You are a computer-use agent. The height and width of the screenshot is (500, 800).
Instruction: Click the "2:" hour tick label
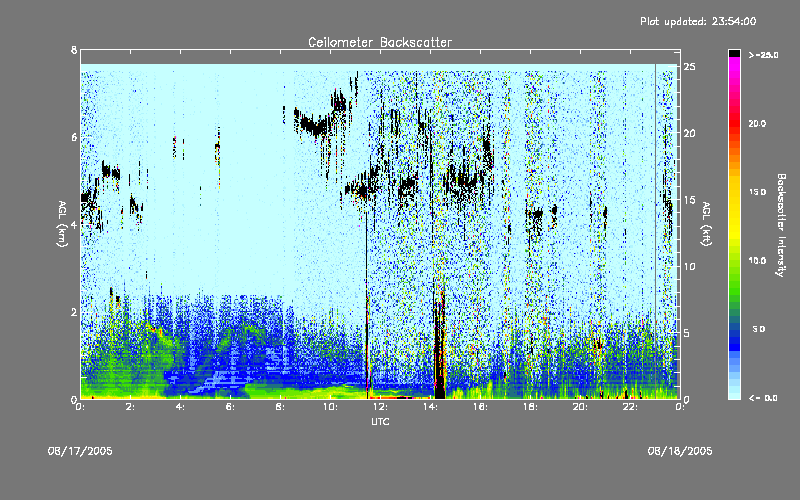click(131, 407)
